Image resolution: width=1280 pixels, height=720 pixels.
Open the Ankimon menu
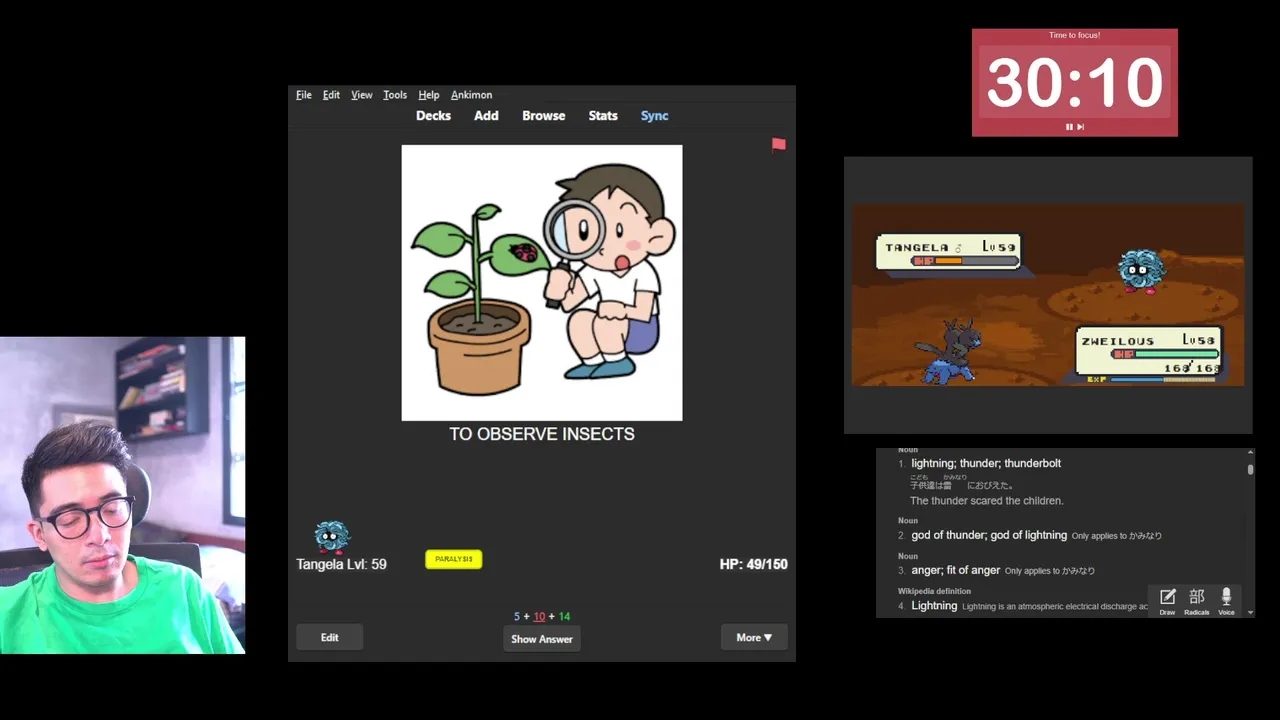point(471,95)
